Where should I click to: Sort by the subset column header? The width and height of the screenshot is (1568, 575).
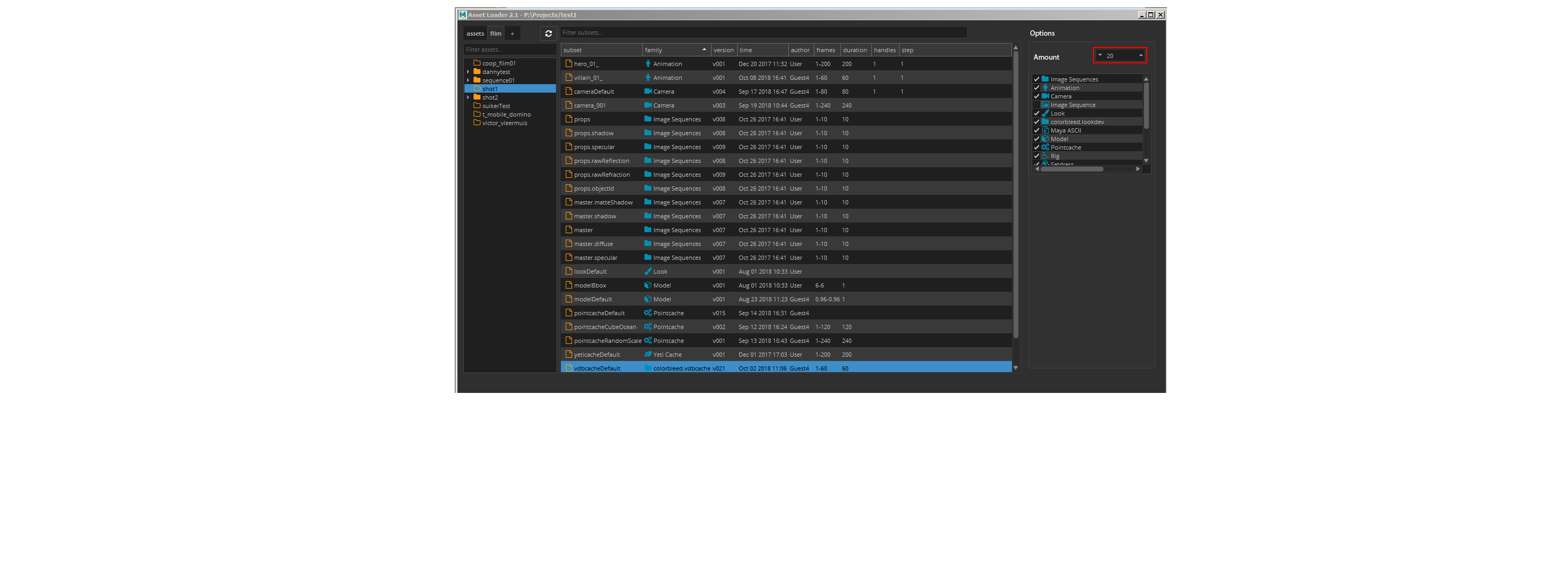(601, 50)
